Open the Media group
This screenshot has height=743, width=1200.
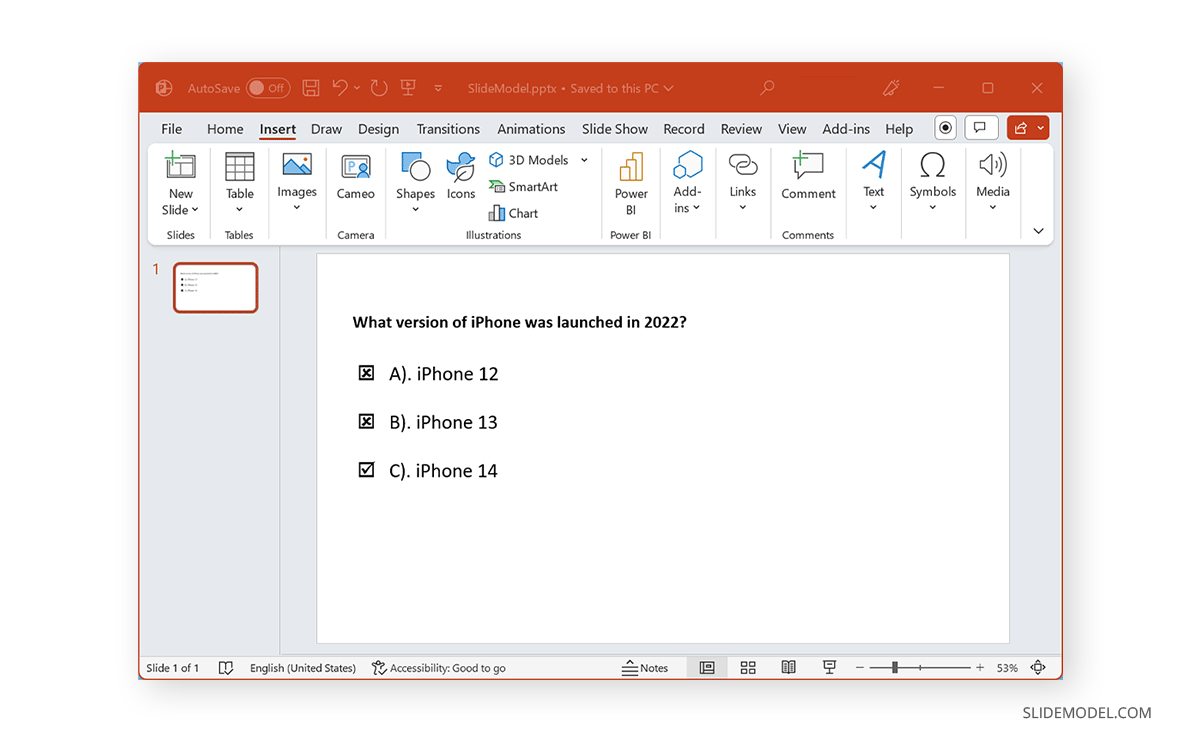click(x=993, y=164)
